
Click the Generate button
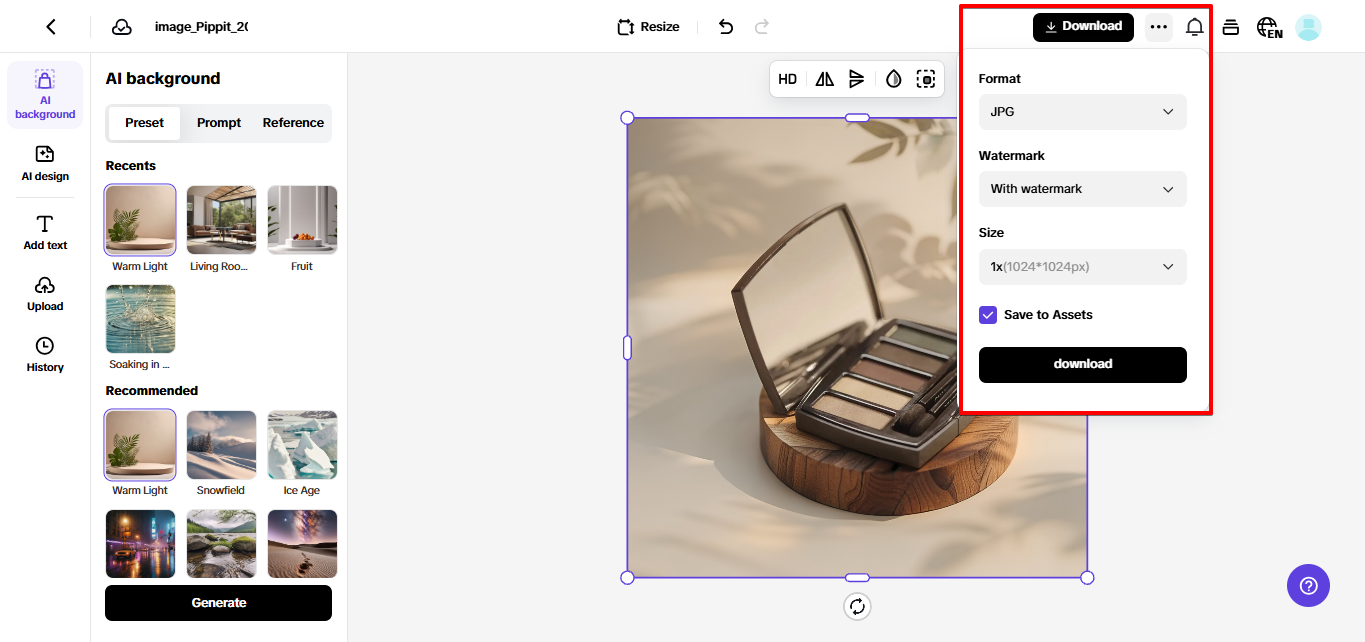pos(218,603)
